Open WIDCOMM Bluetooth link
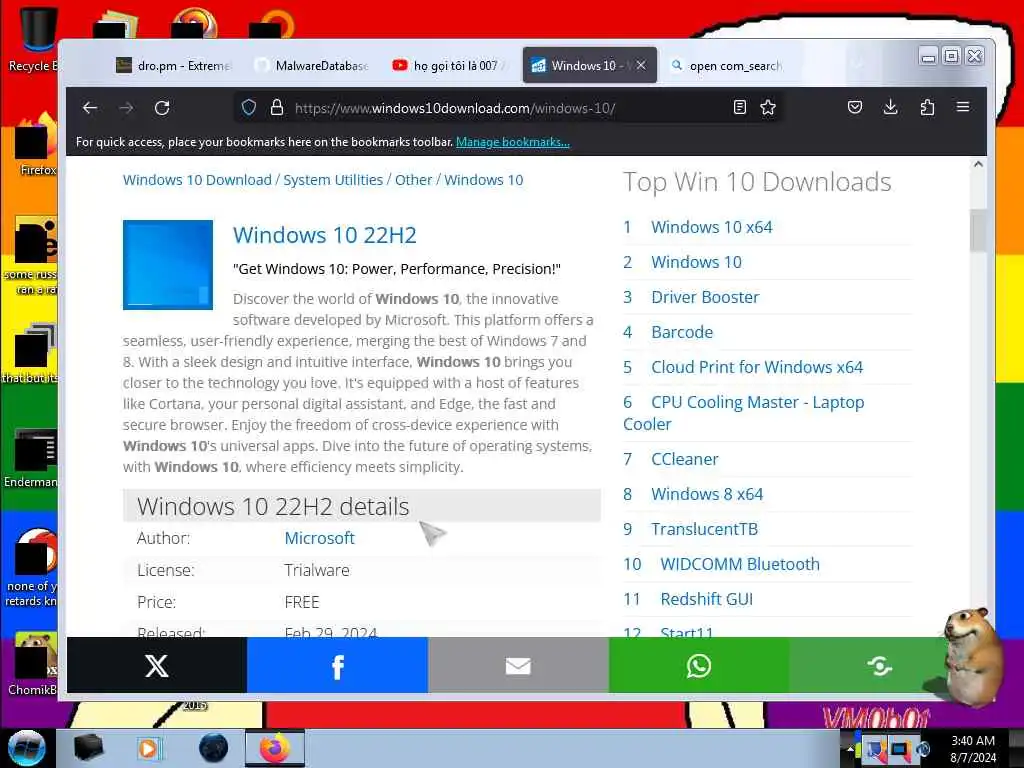 tap(740, 564)
